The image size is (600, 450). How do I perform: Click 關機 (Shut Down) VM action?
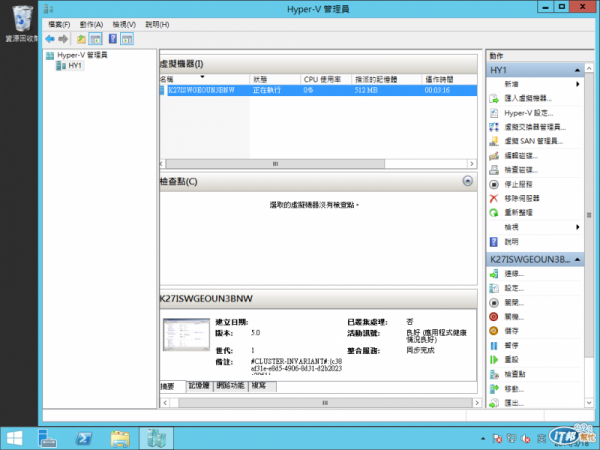514,317
